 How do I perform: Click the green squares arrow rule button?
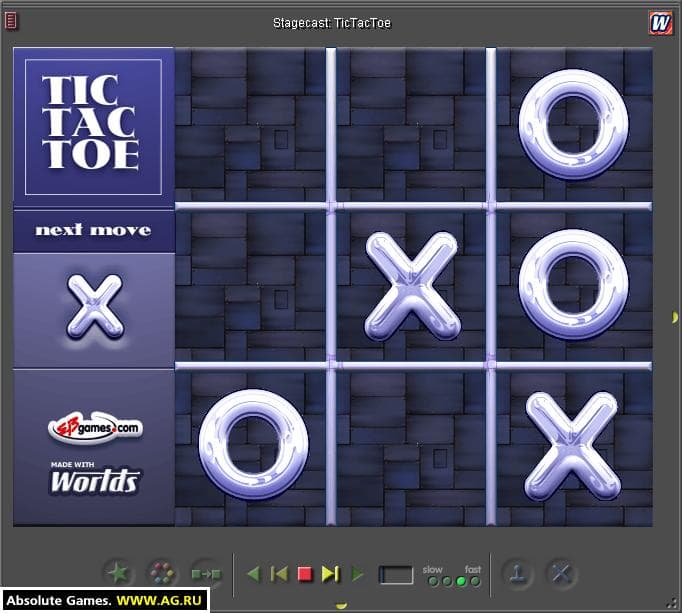click(x=206, y=574)
